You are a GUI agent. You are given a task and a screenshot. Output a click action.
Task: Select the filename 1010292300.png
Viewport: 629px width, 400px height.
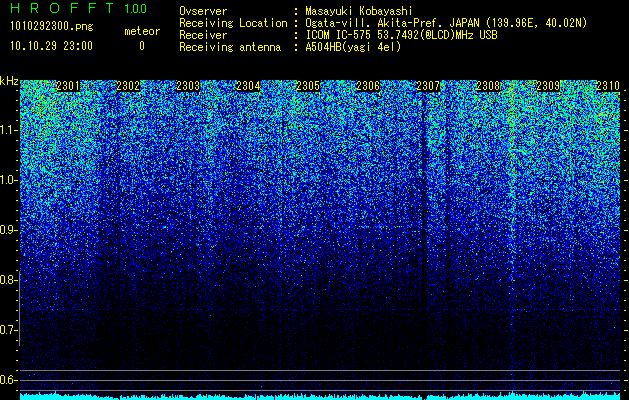click(x=52, y=27)
